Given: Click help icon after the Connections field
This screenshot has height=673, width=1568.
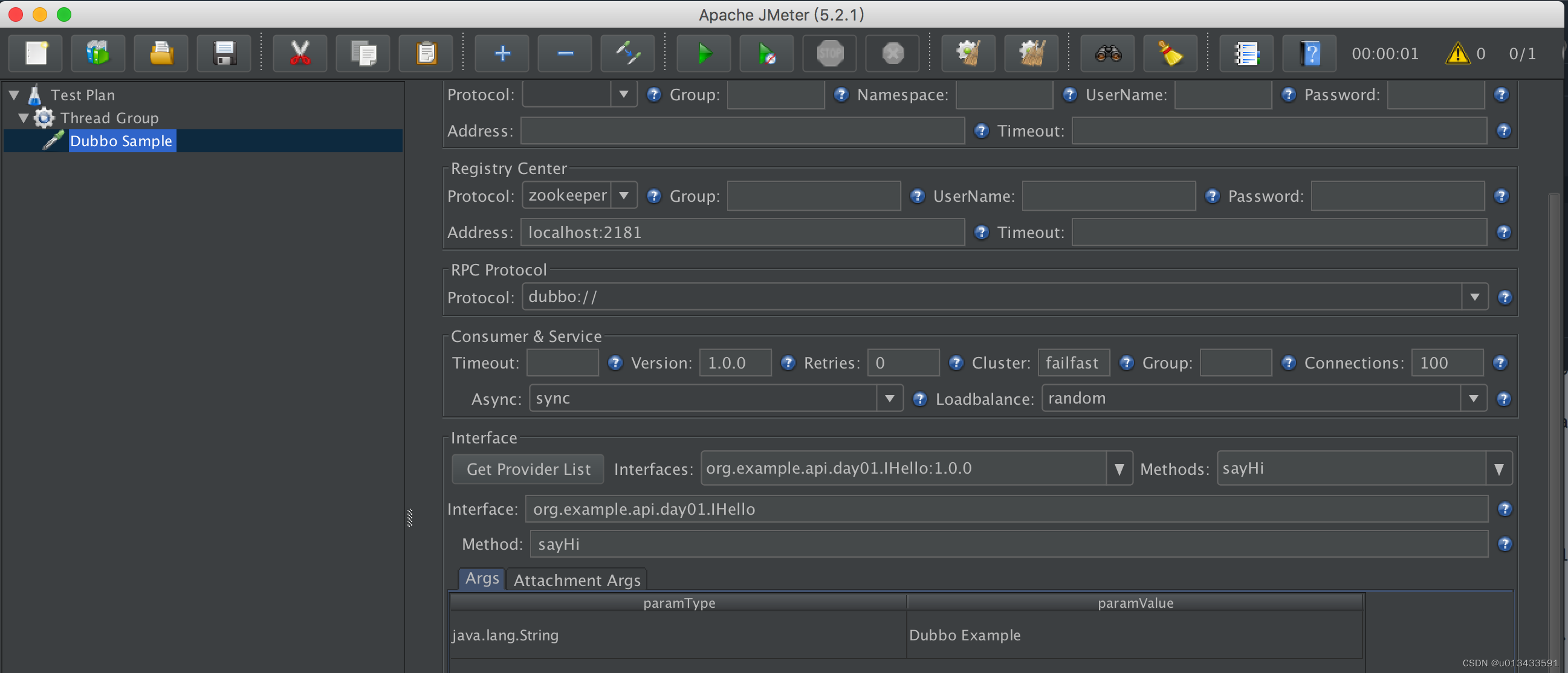Looking at the screenshot, I should [x=1500, y=363].
